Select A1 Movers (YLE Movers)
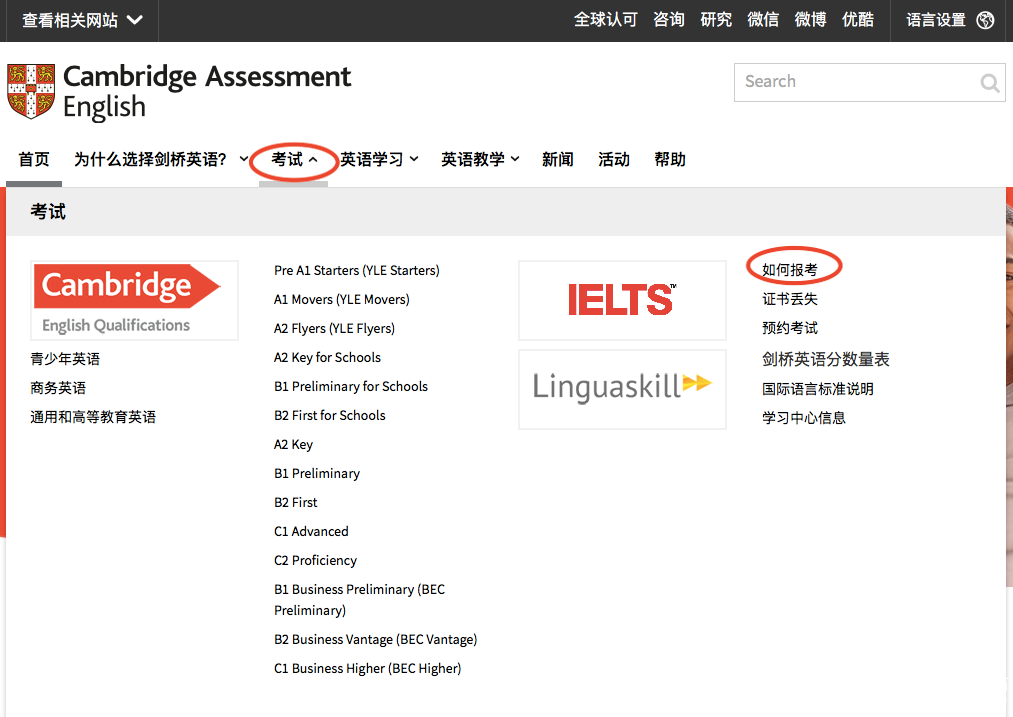Screen dimensions: 1013x717 pyautogui.click(x=342, y=300)
